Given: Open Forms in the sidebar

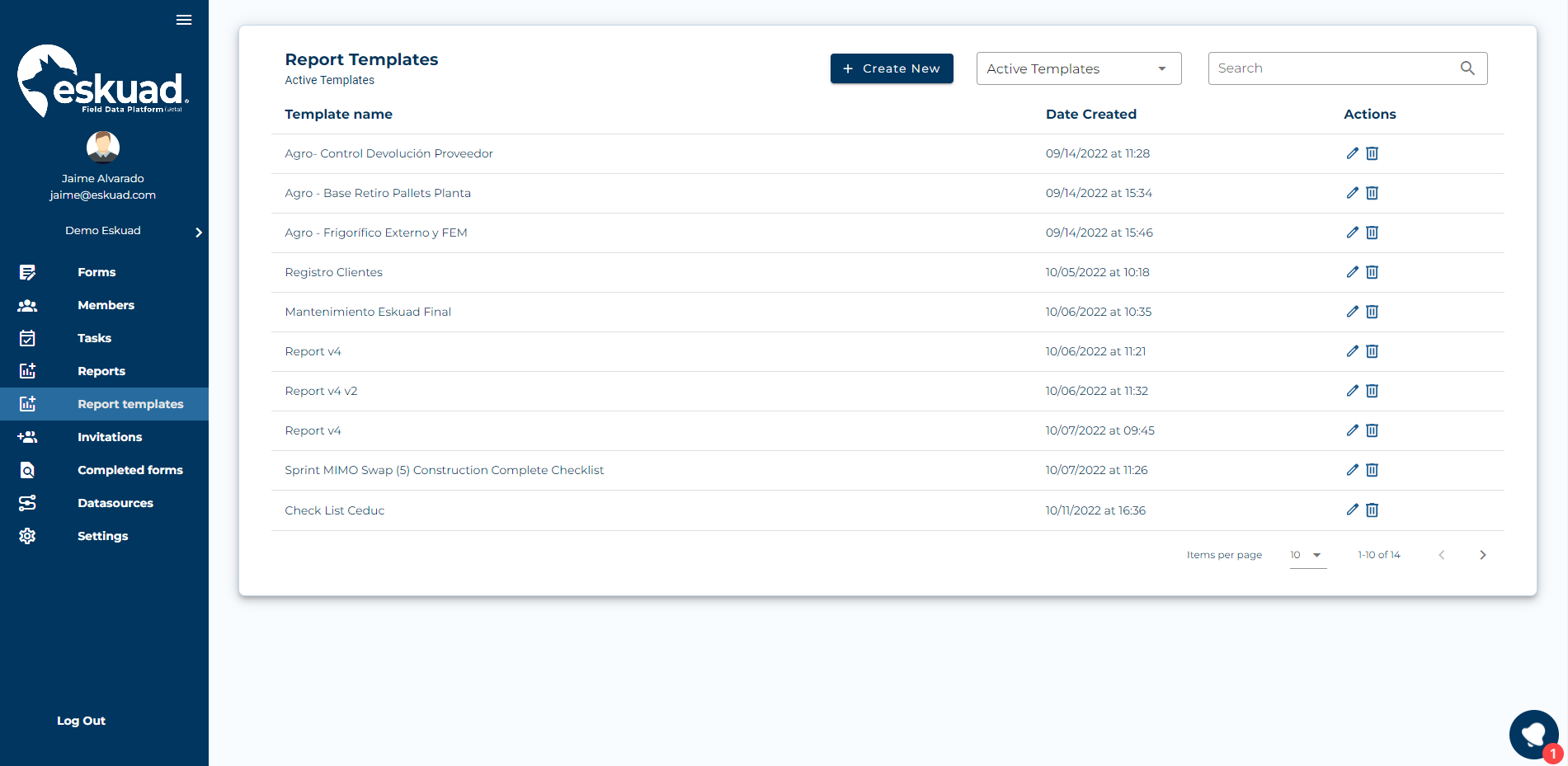Looking at the screenshot, I should (97, 272).
